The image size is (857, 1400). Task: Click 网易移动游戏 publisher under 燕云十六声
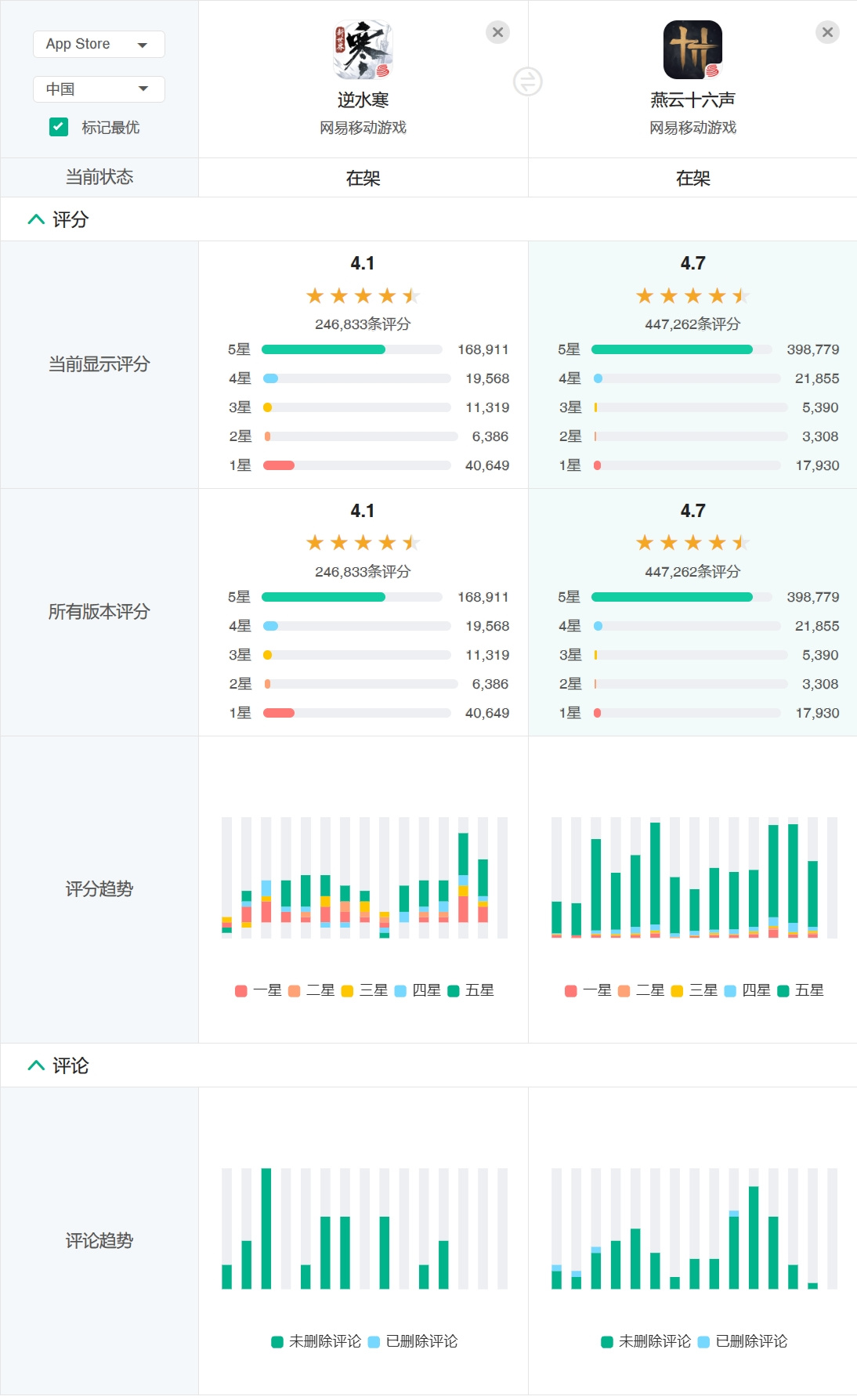[692, 128]
